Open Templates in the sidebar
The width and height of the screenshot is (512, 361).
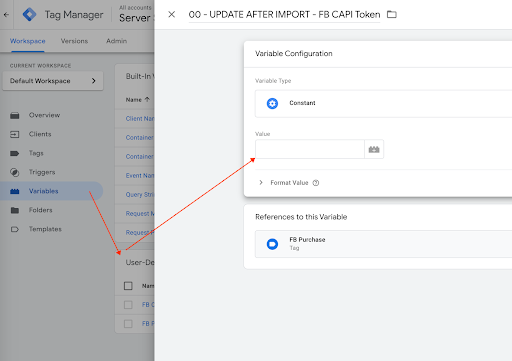pos(45,229)
